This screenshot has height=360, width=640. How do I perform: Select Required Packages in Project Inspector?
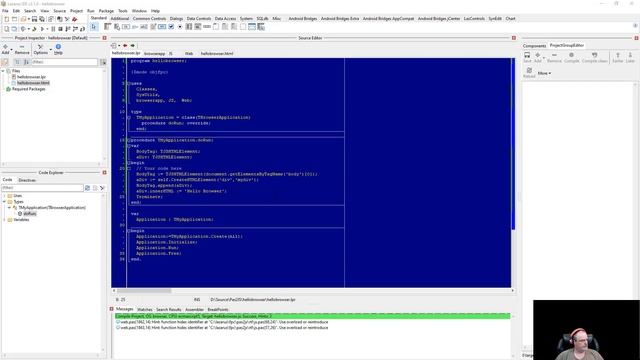[29, 89]
